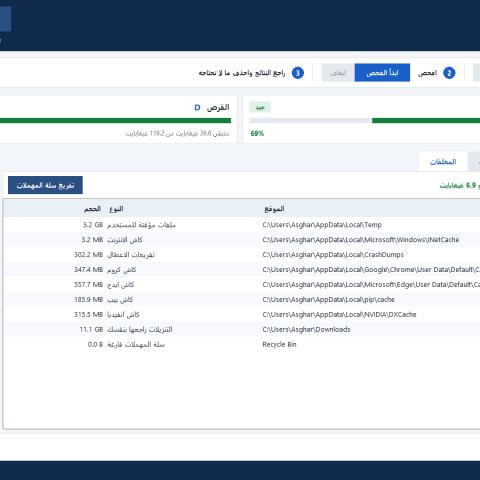This screenshot has height=480, width=480.
Task: Select the AppData\Local\Temp row
Action: (x=242, y=225)
